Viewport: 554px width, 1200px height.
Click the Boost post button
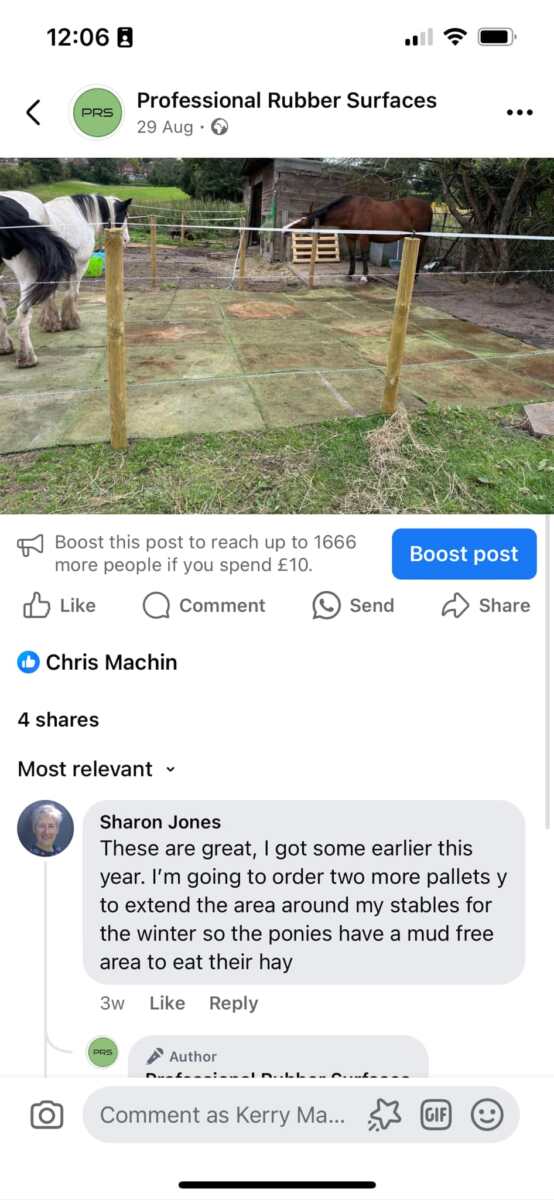(464, 554)
